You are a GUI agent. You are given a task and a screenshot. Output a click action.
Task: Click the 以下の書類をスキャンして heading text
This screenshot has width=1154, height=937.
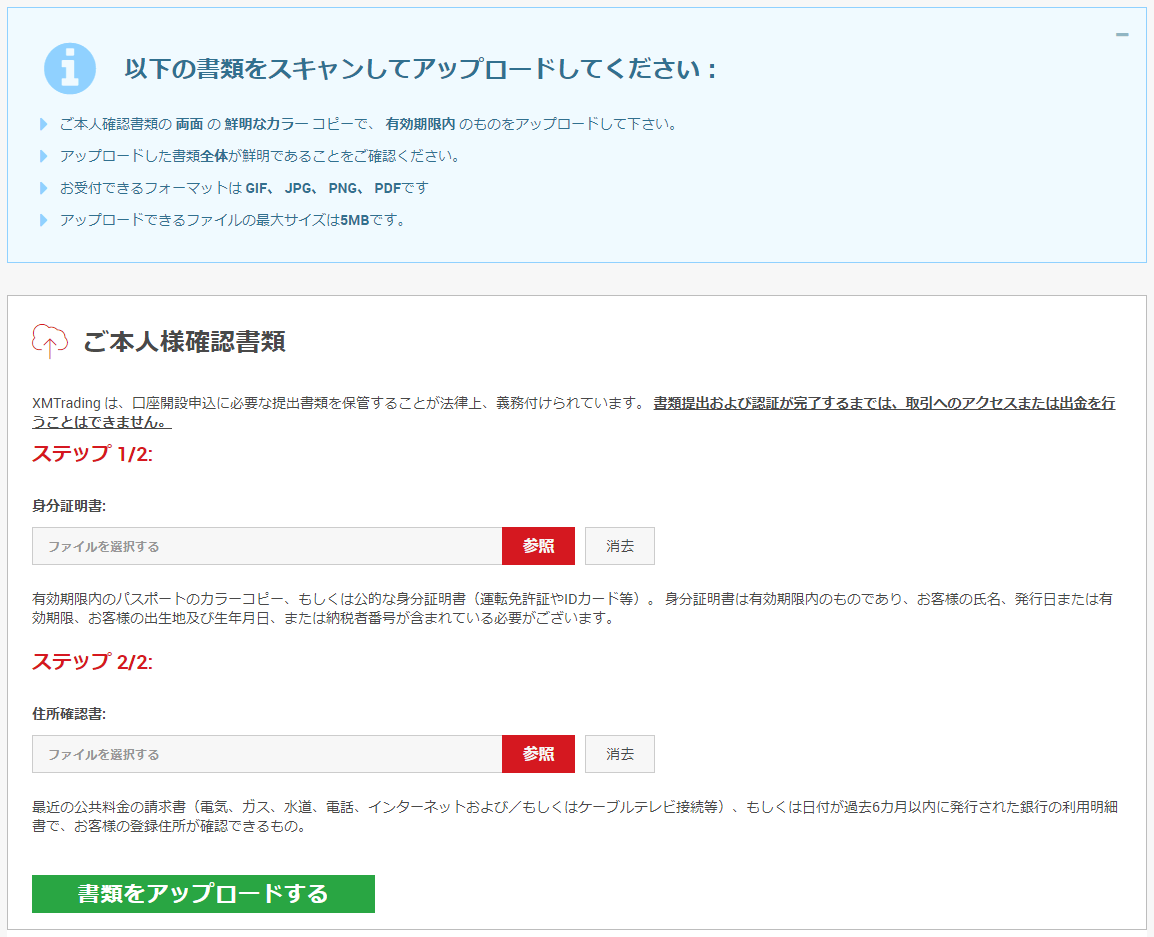(420, 69)
